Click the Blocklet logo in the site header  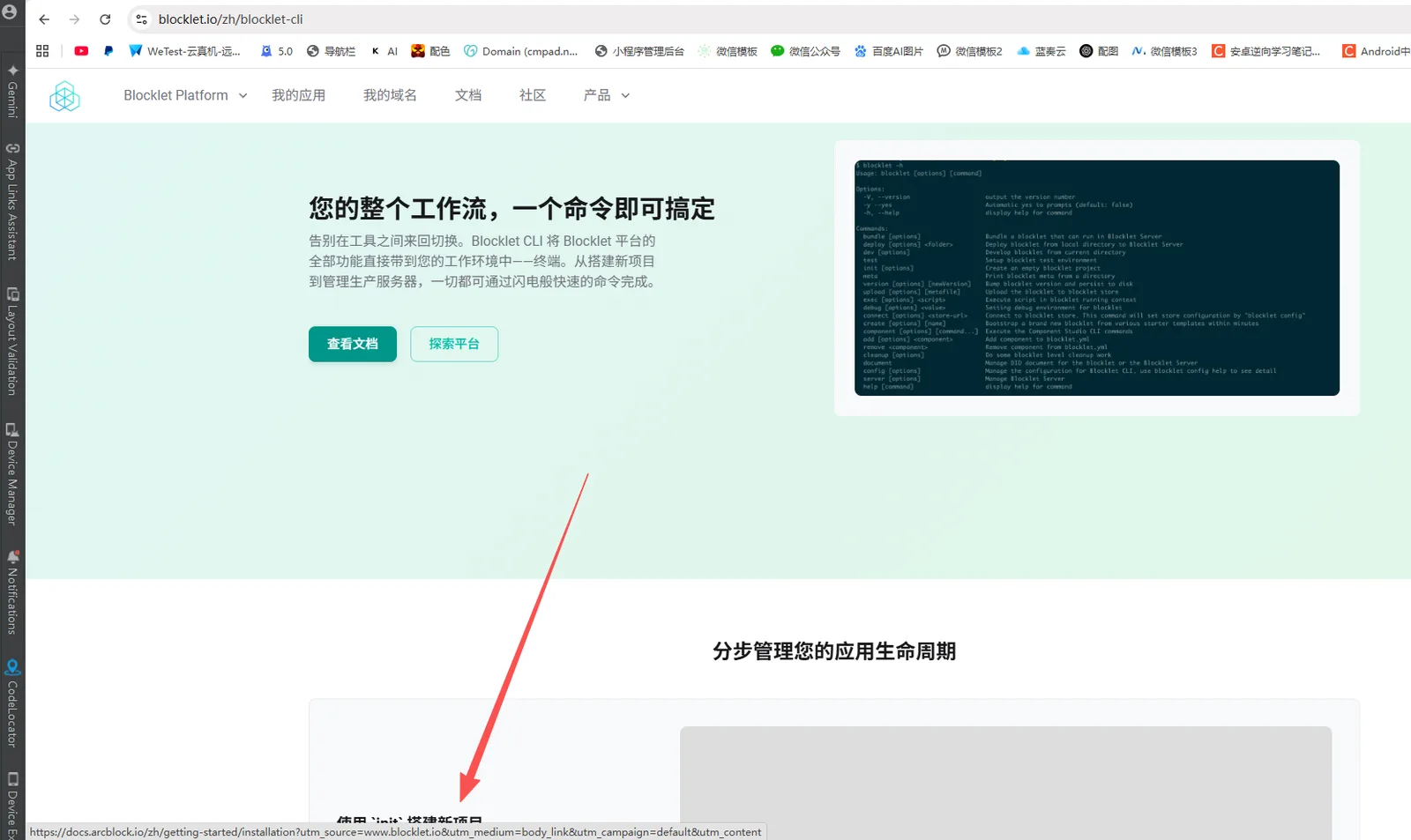click(x=64, y=96)
